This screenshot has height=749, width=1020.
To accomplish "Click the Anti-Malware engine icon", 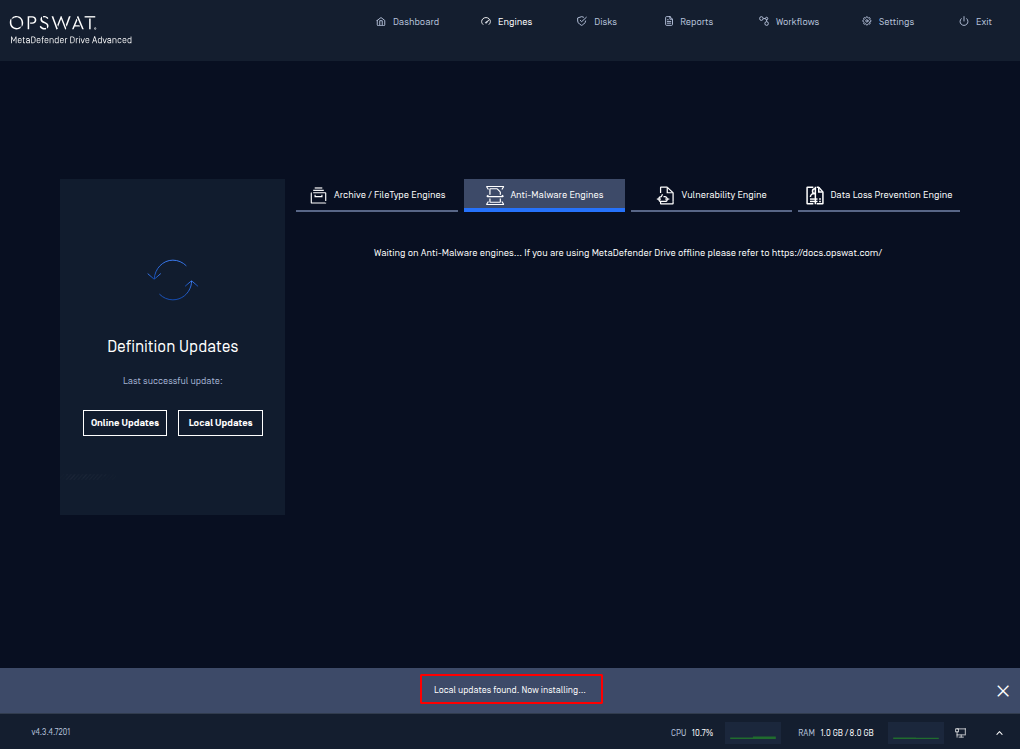I will pos(494,195).
